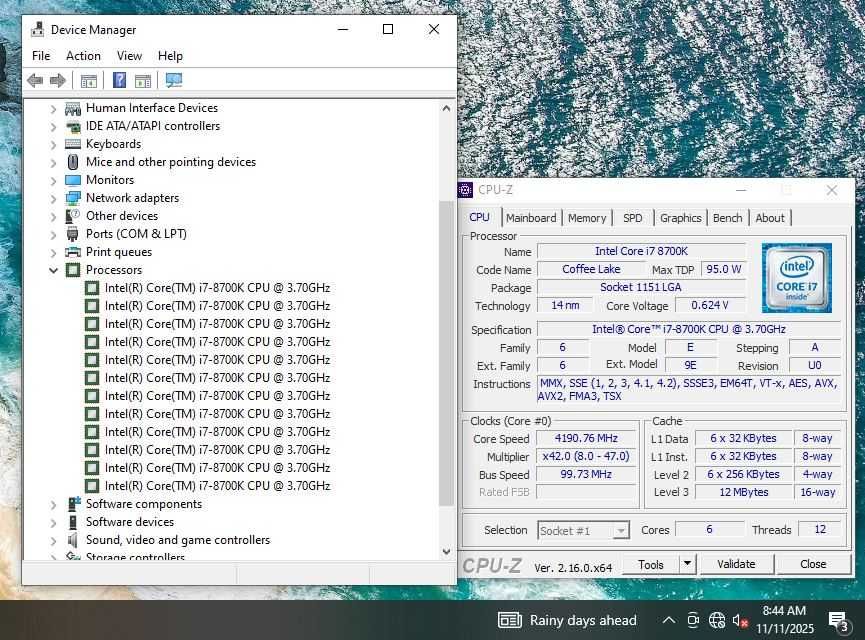Open the File menu in Device Manager
This screenshot has height=640, width=865.
[41, 56]
